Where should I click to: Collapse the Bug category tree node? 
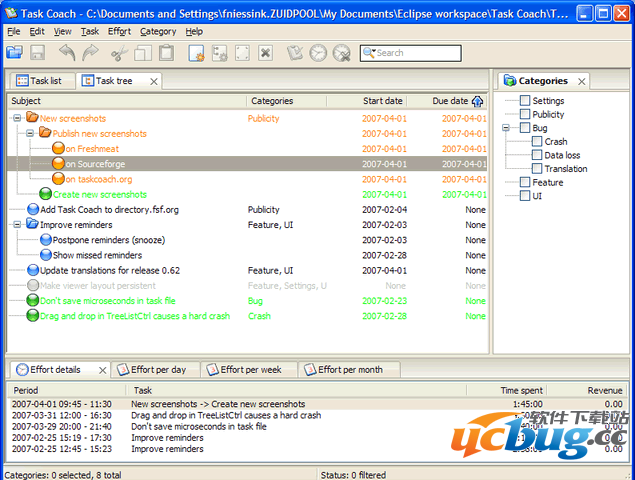(x=509, y=128)
